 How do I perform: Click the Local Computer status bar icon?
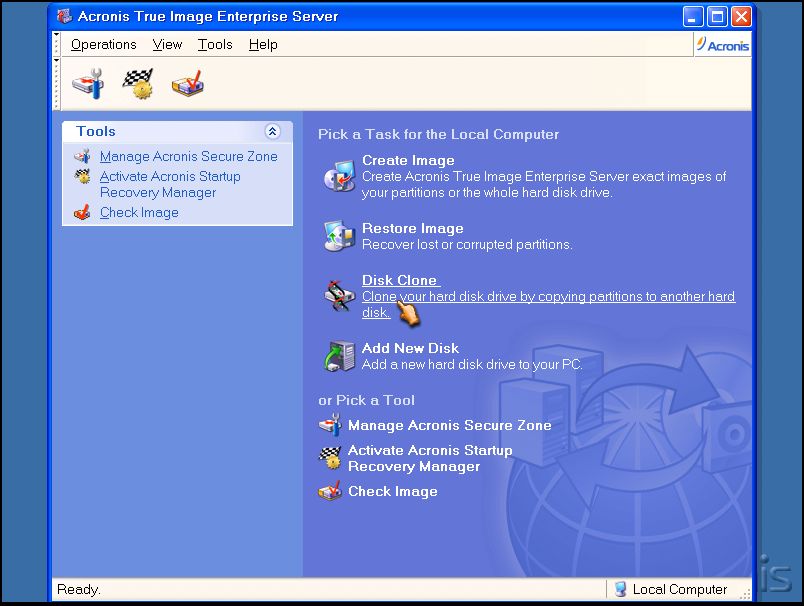tap(620, 589)
